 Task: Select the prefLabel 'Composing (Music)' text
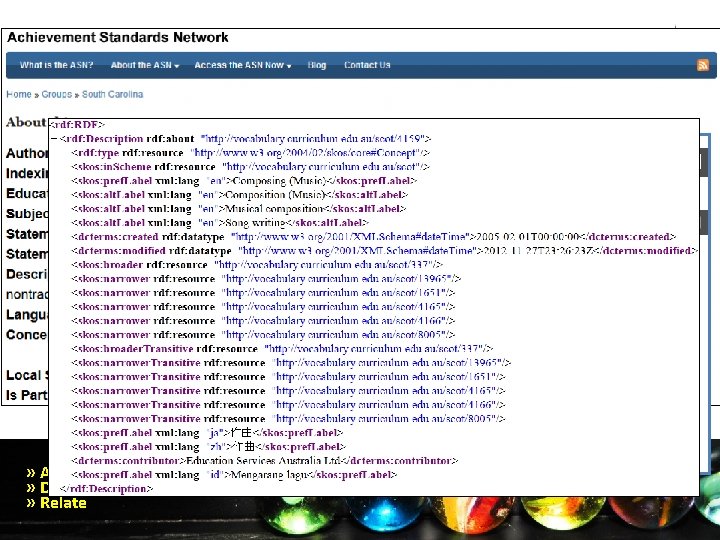[280, 180]
